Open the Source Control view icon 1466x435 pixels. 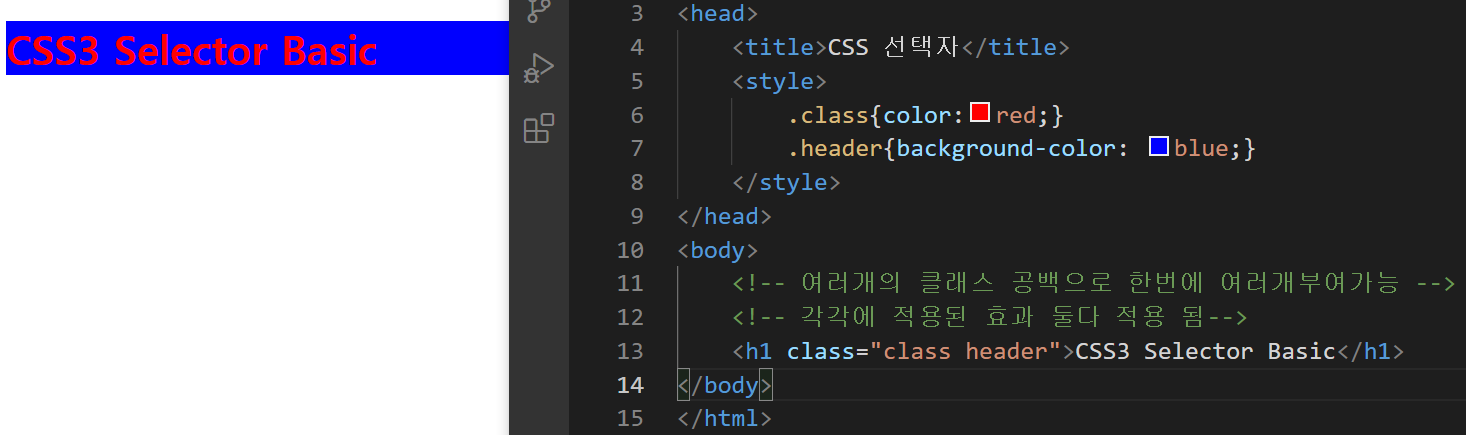(539, 9)
